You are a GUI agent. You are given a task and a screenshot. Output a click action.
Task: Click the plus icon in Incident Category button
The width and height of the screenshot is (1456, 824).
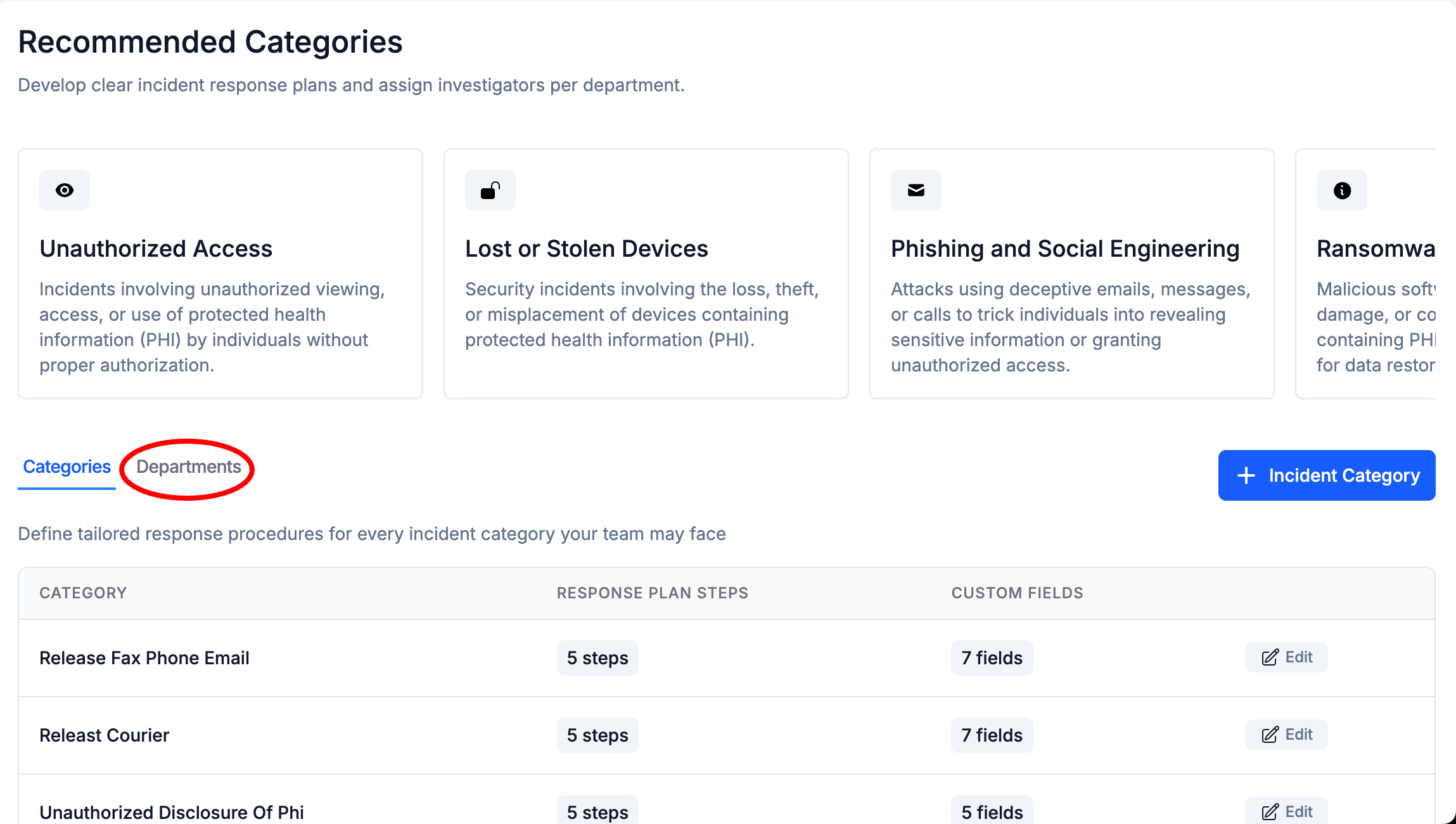point(1246,475)
